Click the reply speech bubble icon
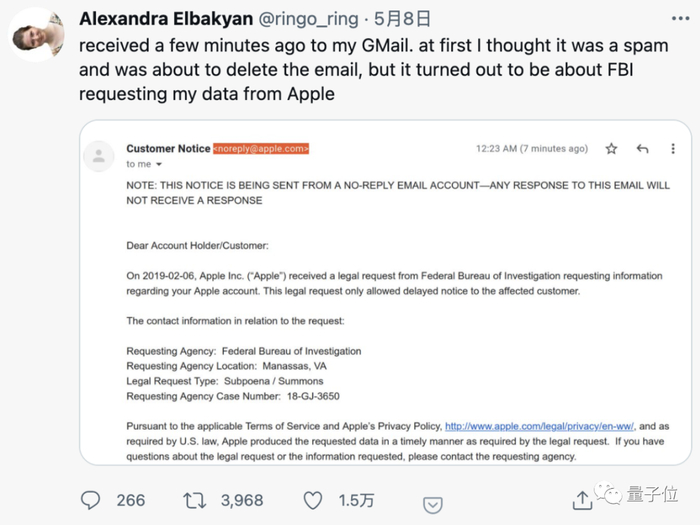This screenshot has width=700, height=525. pyautogui.click(x=90, y=500)
